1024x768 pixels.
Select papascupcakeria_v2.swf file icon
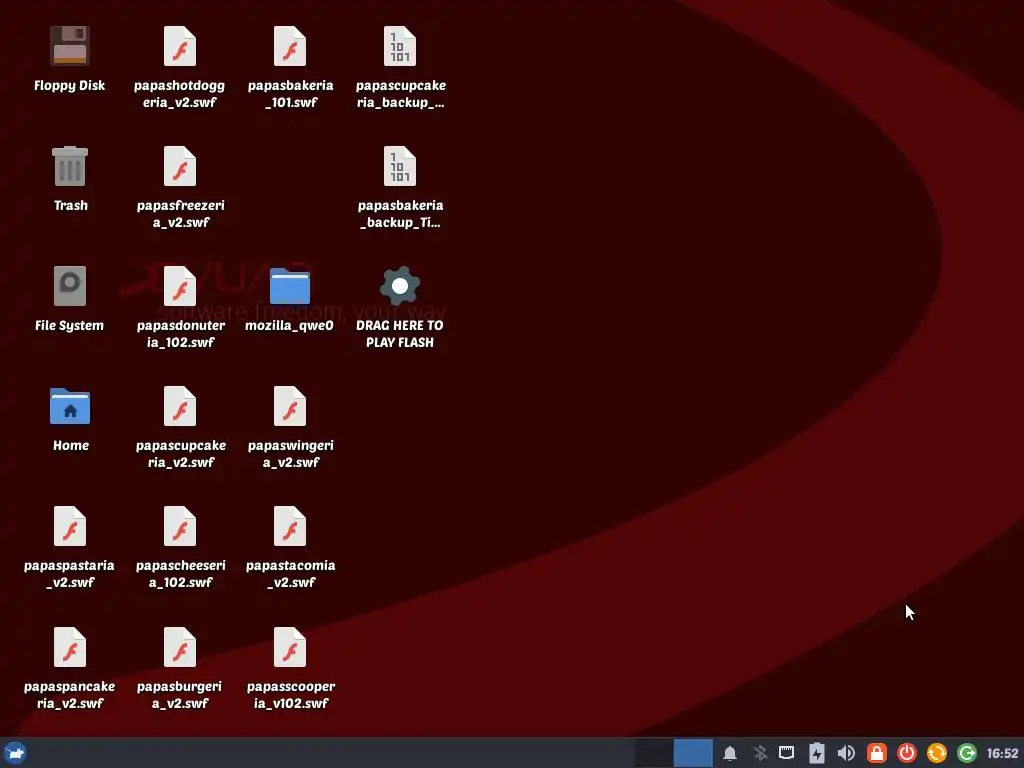(x=180, y=406)
